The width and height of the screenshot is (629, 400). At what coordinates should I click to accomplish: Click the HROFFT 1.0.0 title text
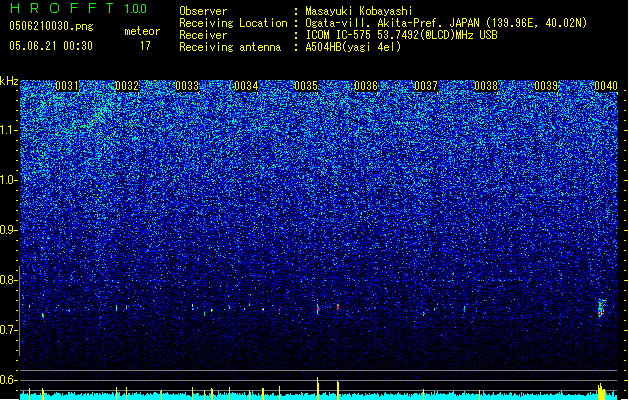79,8
